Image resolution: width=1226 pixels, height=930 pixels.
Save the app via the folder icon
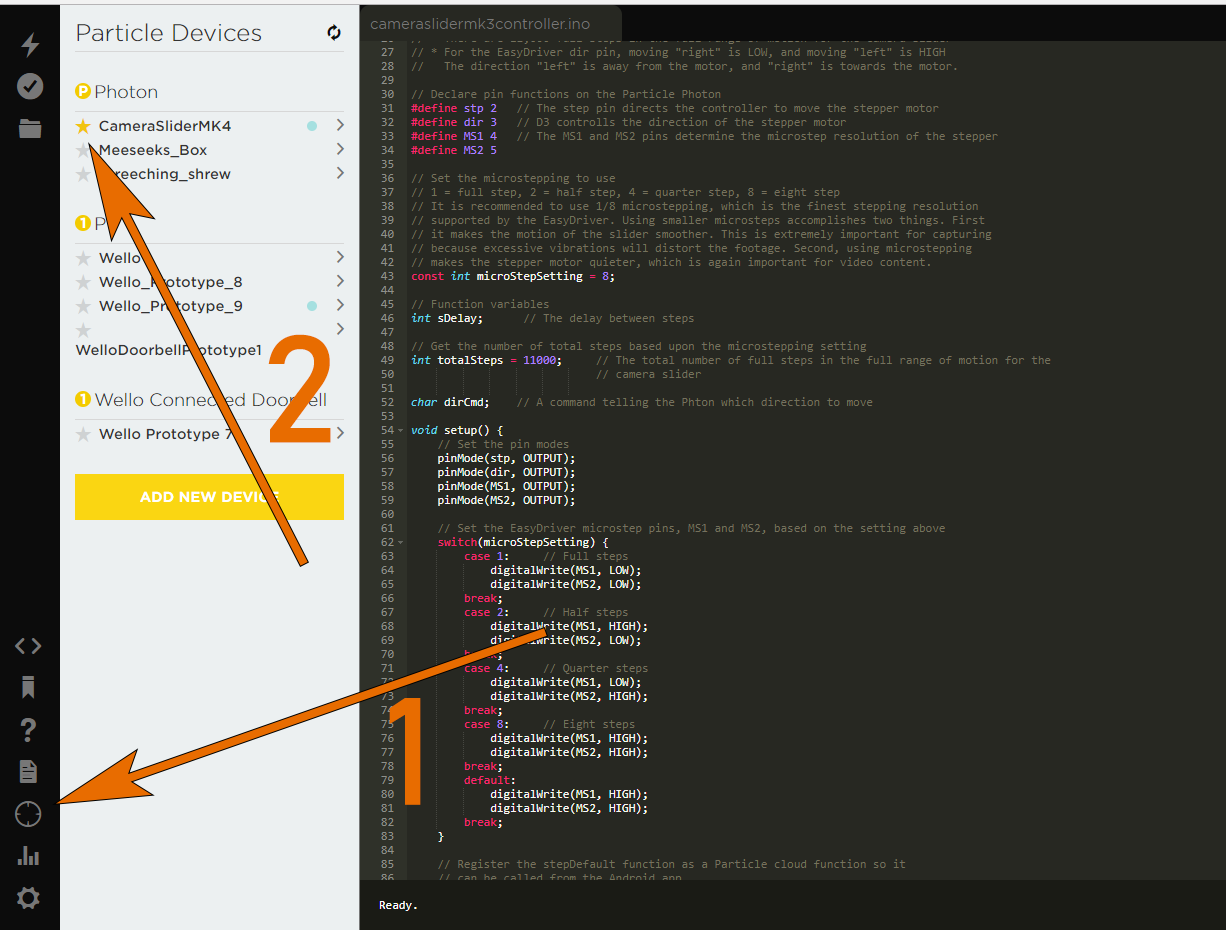point(30,128)
